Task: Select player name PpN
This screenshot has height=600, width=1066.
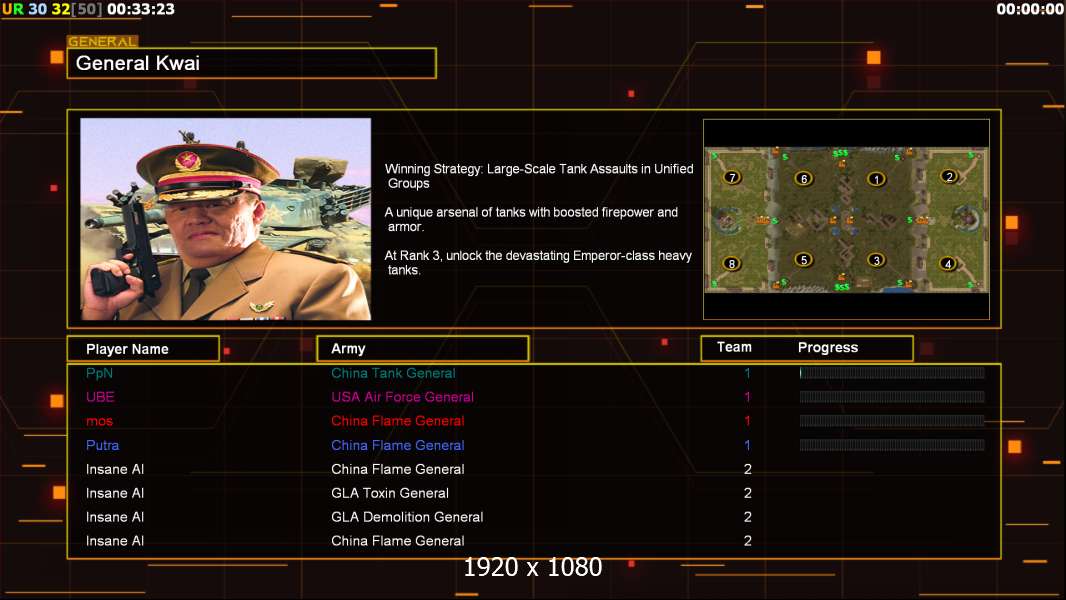Action: pyautogui.click(x=99, y=373)
